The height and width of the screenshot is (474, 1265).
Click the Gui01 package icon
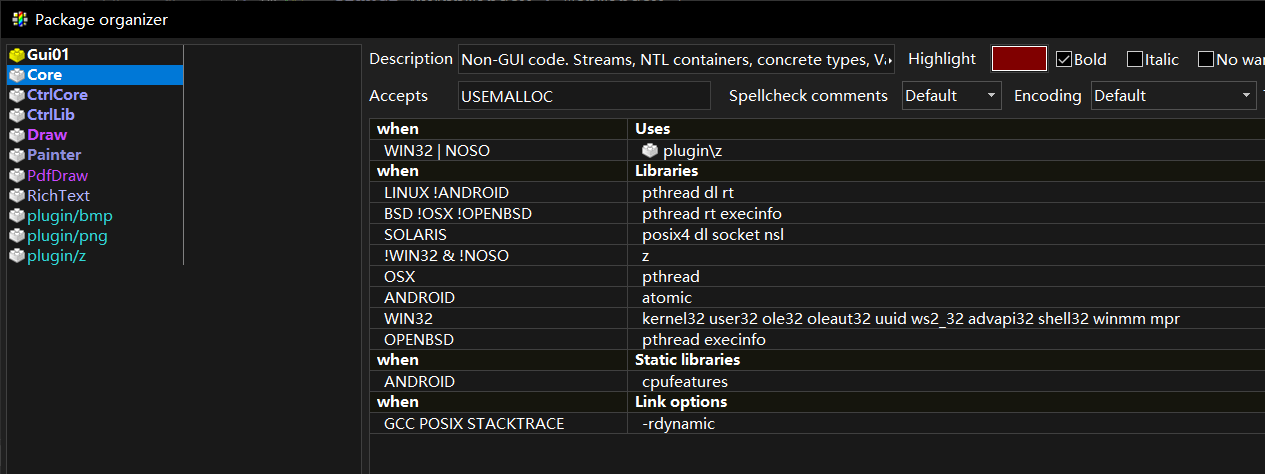(16, 55)
